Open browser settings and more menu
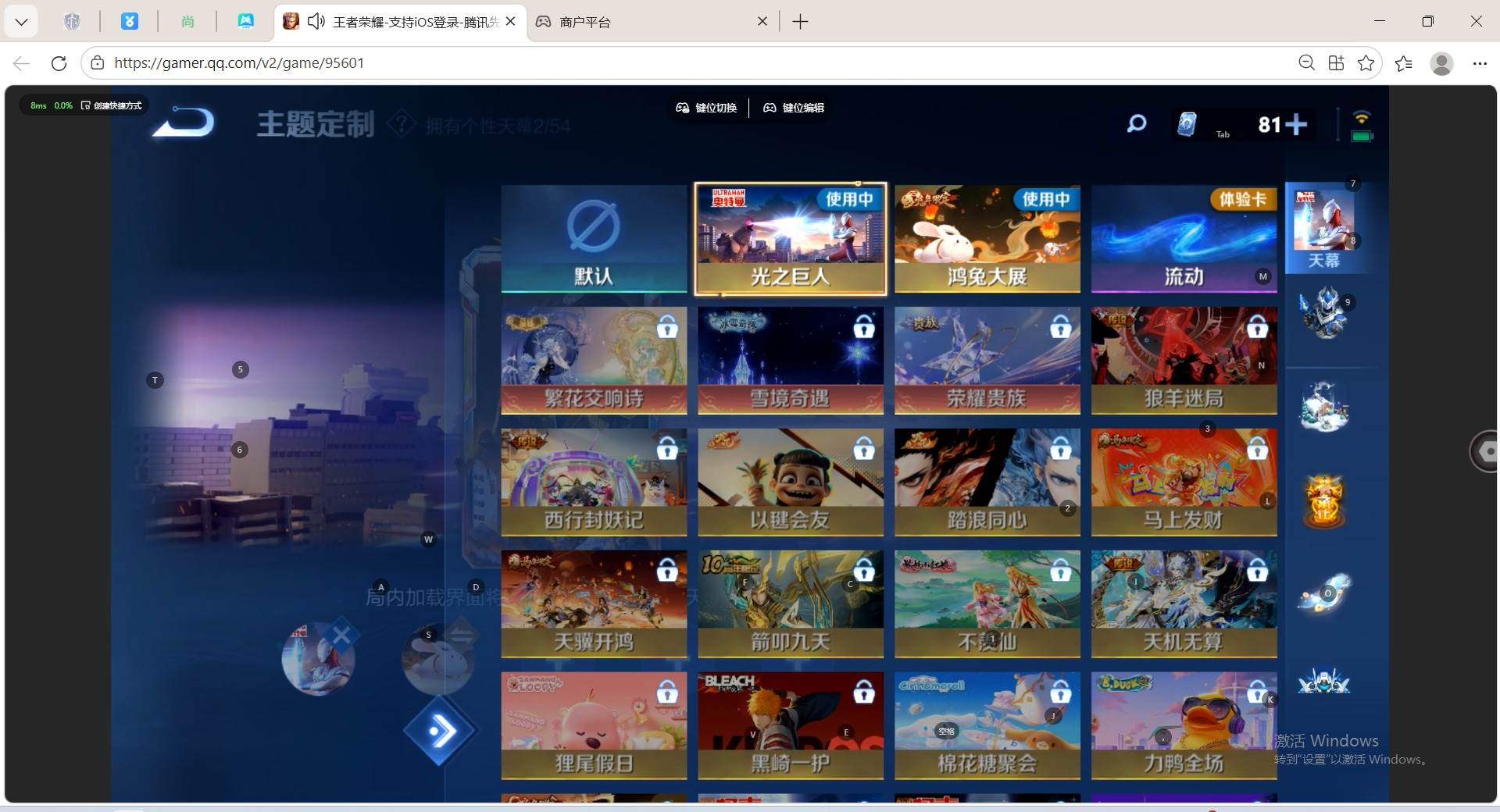This screenshot has width=1500, height=812. (1480, 63)
